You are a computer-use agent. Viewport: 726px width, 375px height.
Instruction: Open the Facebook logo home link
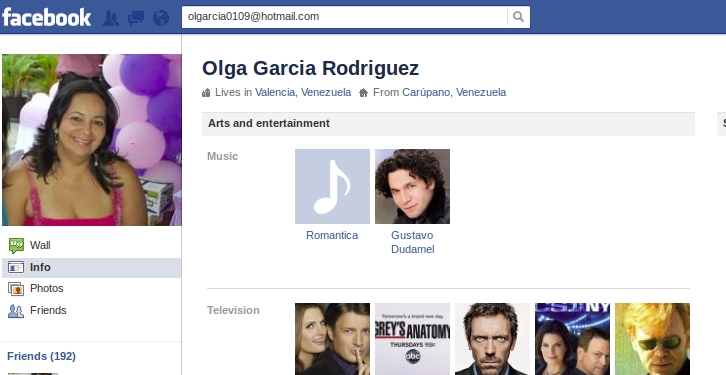click(46, 17)
